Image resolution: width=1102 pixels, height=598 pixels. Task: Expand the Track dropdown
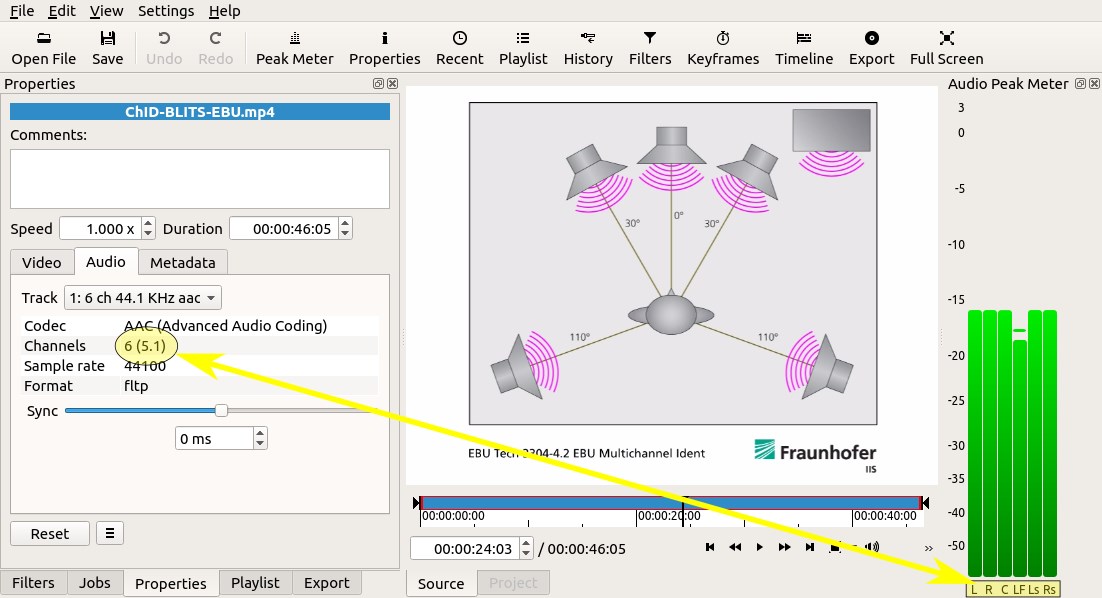[143, 298]
